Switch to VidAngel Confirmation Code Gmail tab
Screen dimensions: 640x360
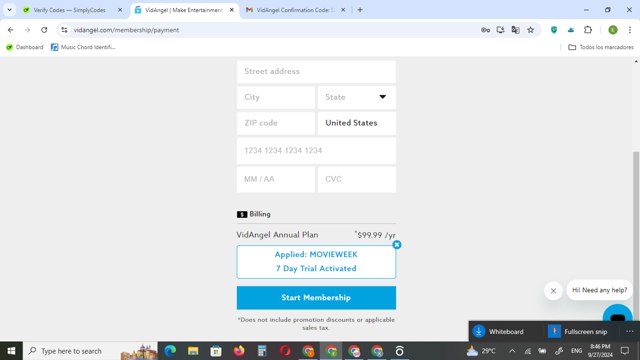pos(296,10)
